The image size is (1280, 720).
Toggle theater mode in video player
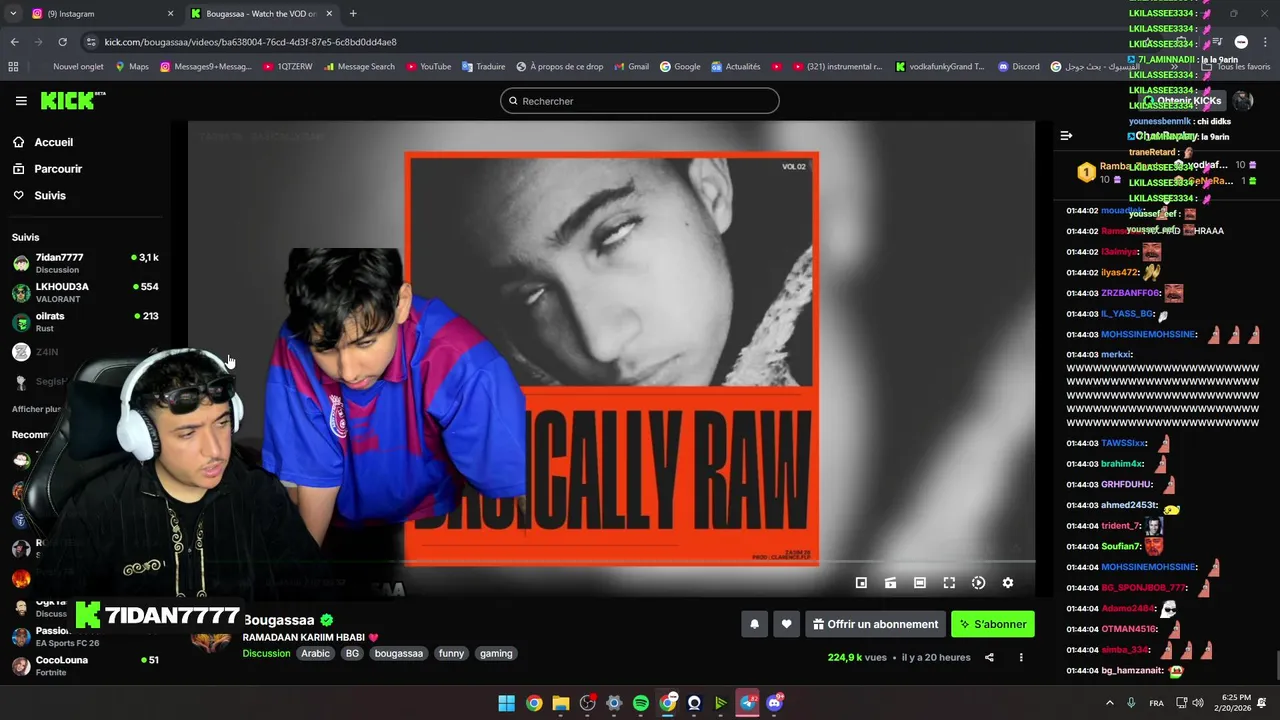click(920, 583)
